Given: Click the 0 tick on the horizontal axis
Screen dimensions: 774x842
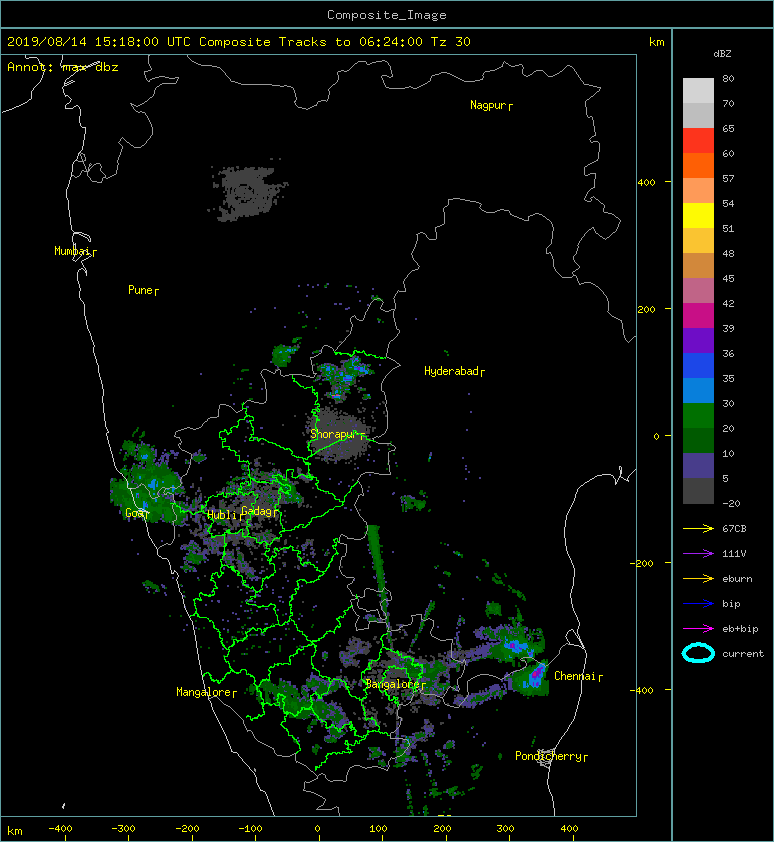Looking at the screenshot, I should click(x=317, y=829).
